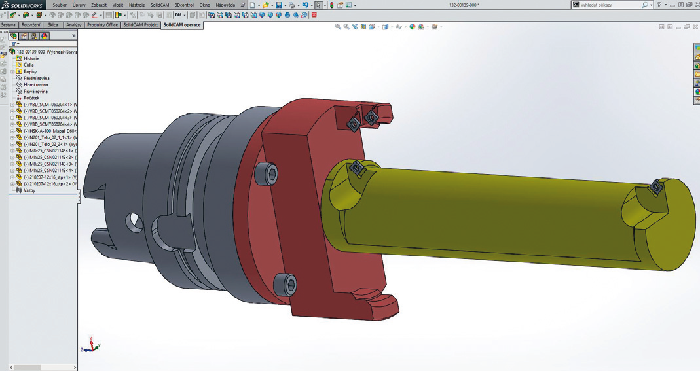Open dropdown arrow beside command search box
The height and width of the screenshot is (371, 700).
tap(652, 5)
